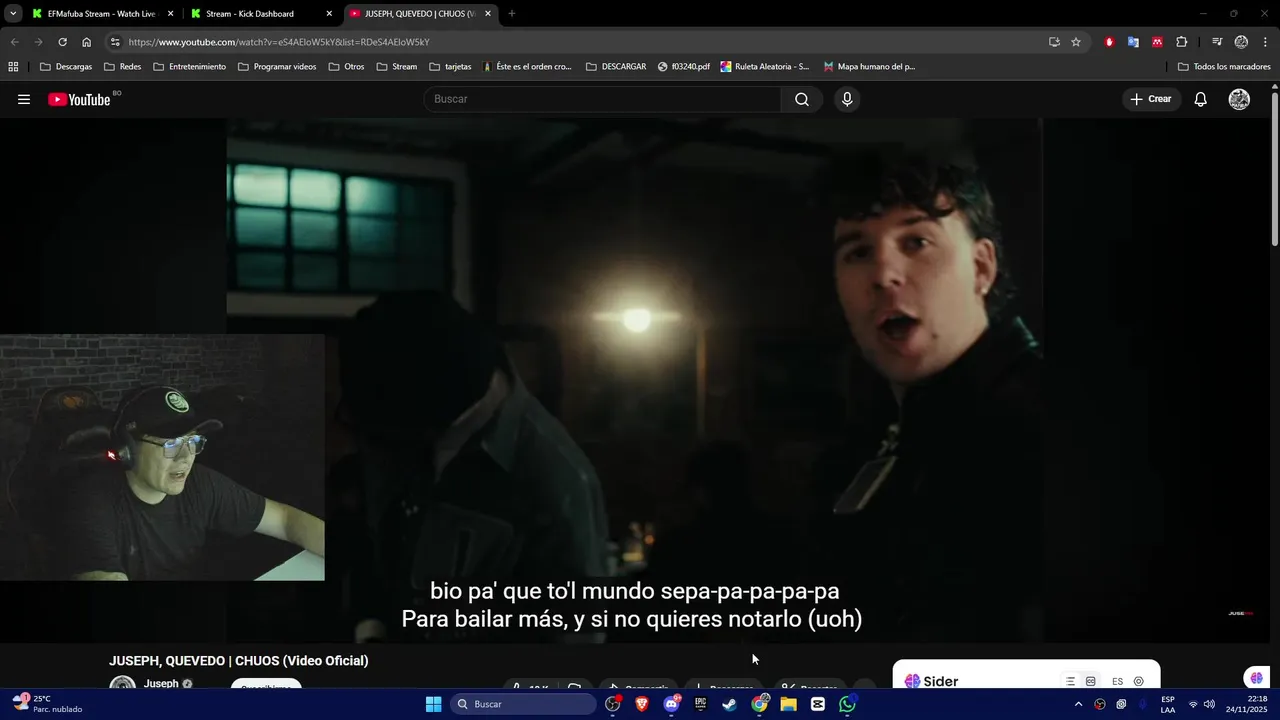Open the red record extension icon
The width and height of the screenshot is (1280, 720).
pos(1109,42)
